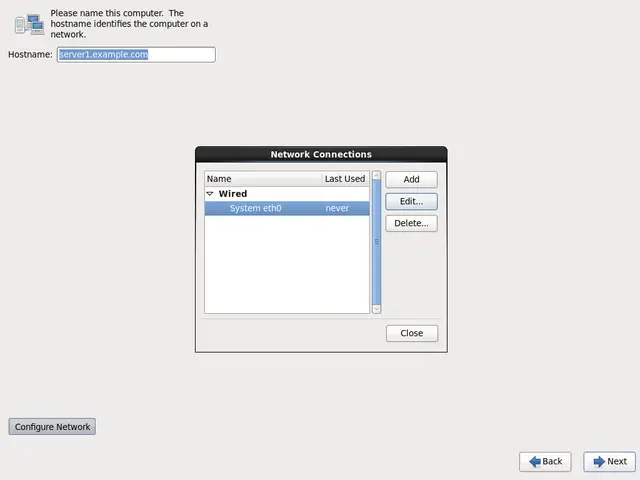Click into the Hostname input field
Image resolution: width=640 pixels, height=480 pixels.
click(x=136, y=55)
